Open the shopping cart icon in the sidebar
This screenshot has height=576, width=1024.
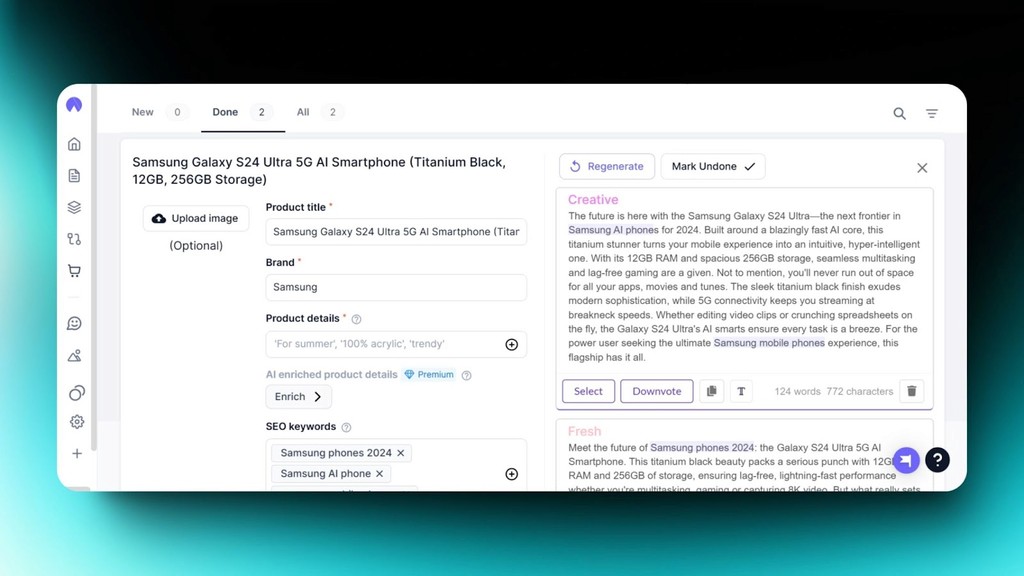point(74,271)
